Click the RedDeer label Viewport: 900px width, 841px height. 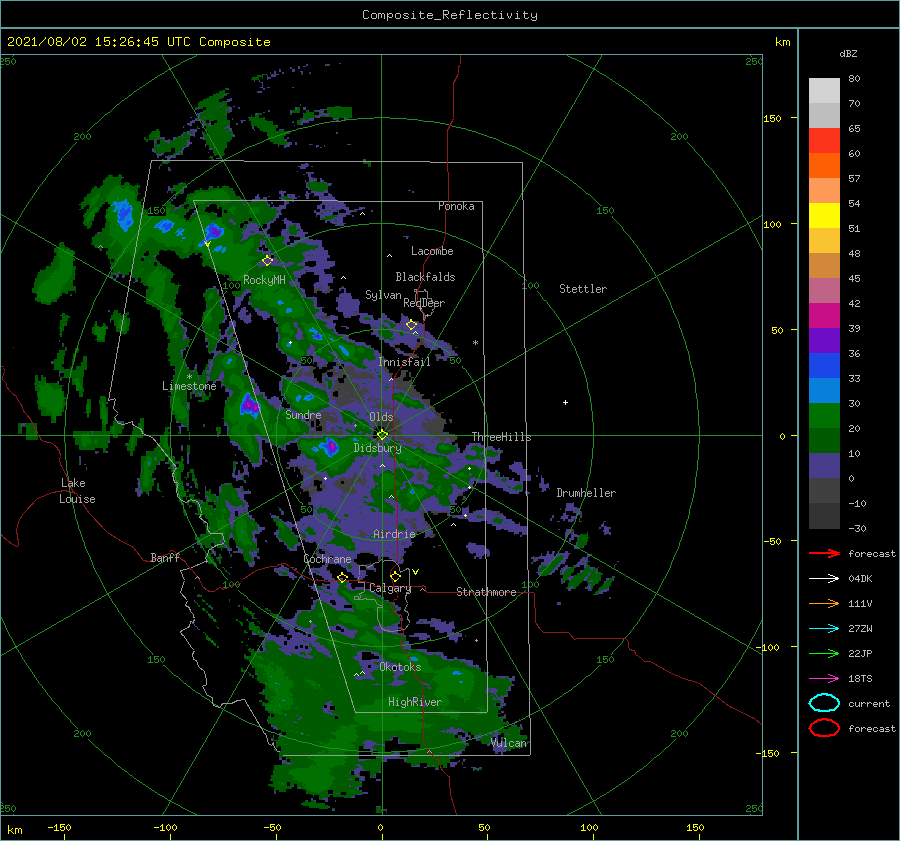tap(424, 303)
